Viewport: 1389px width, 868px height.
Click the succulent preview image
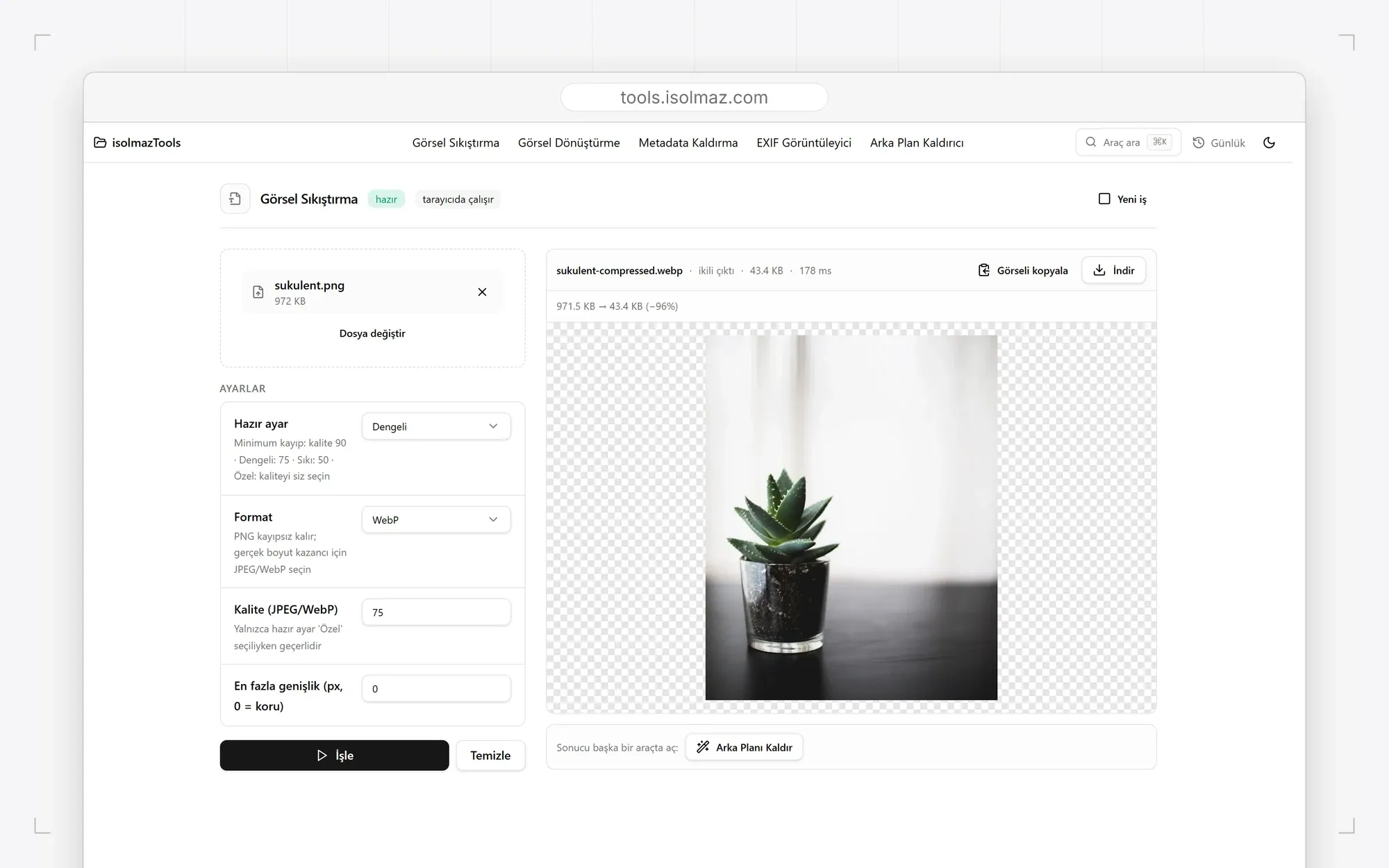(x=851, y=517)
